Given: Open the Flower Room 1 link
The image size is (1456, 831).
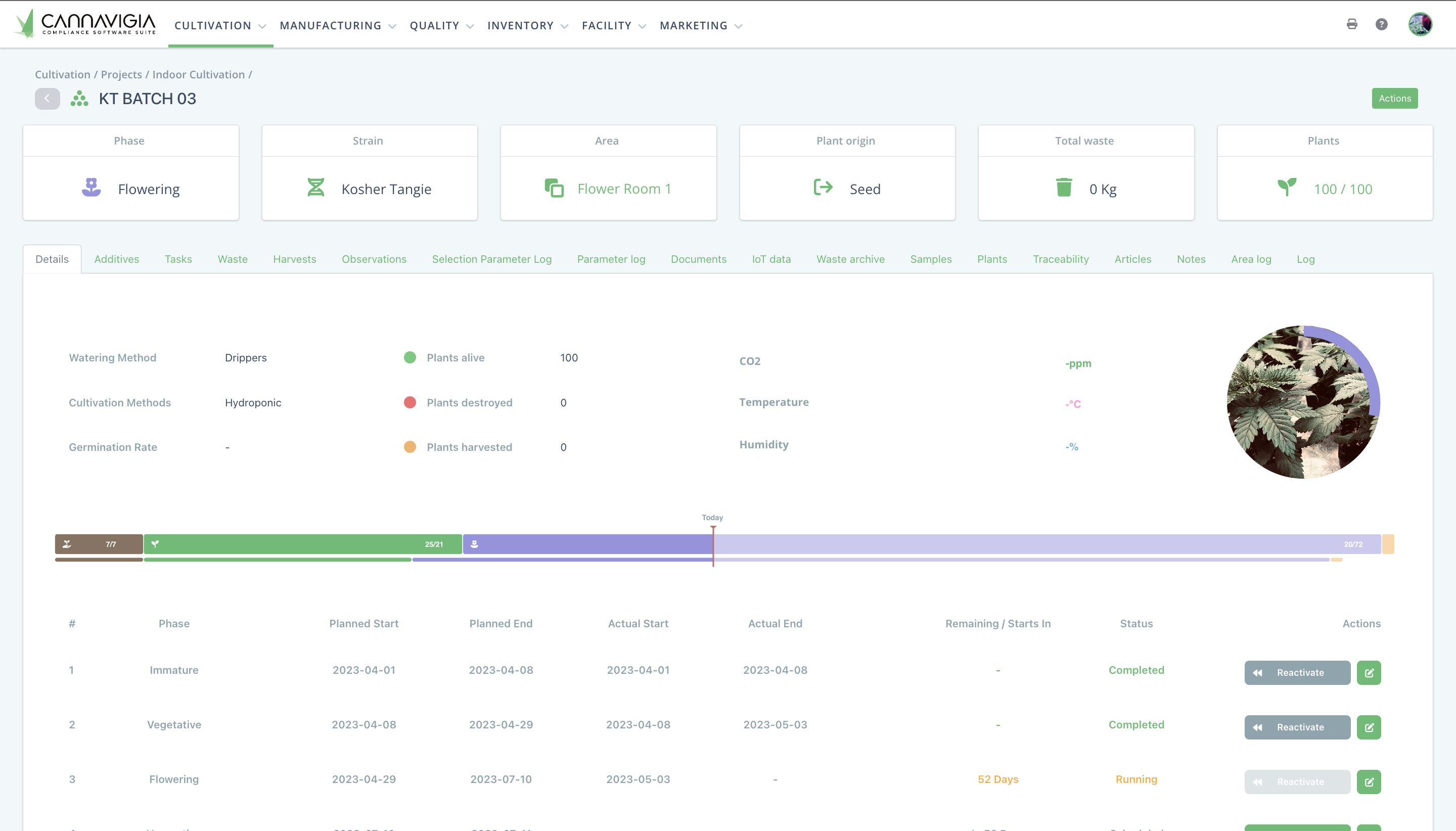Looking at the screenshot, I should [x=624, y=189].
